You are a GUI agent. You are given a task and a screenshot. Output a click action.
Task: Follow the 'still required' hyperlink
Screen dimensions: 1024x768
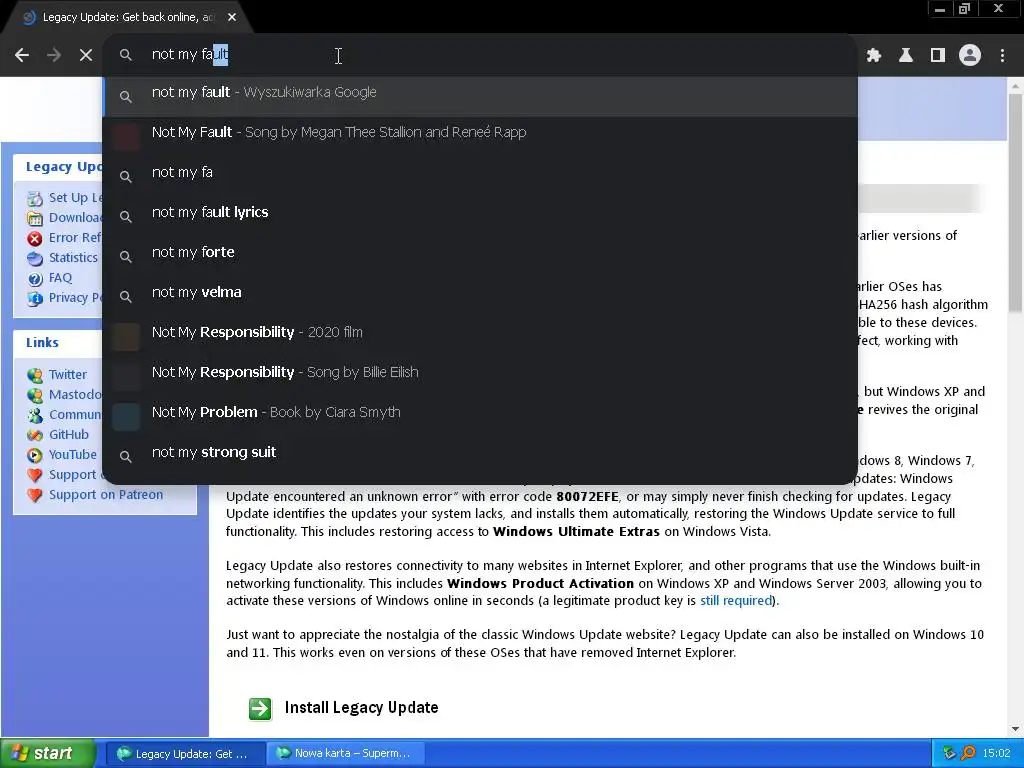(x=736, y=601)
